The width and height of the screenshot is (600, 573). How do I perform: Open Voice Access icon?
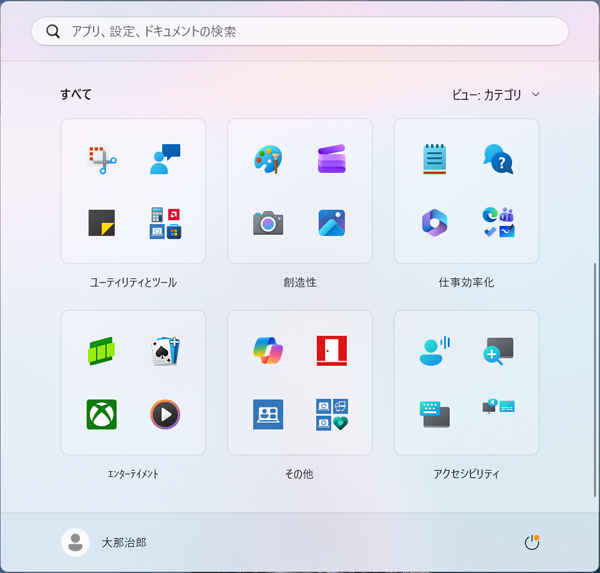(x=435, y=351)
